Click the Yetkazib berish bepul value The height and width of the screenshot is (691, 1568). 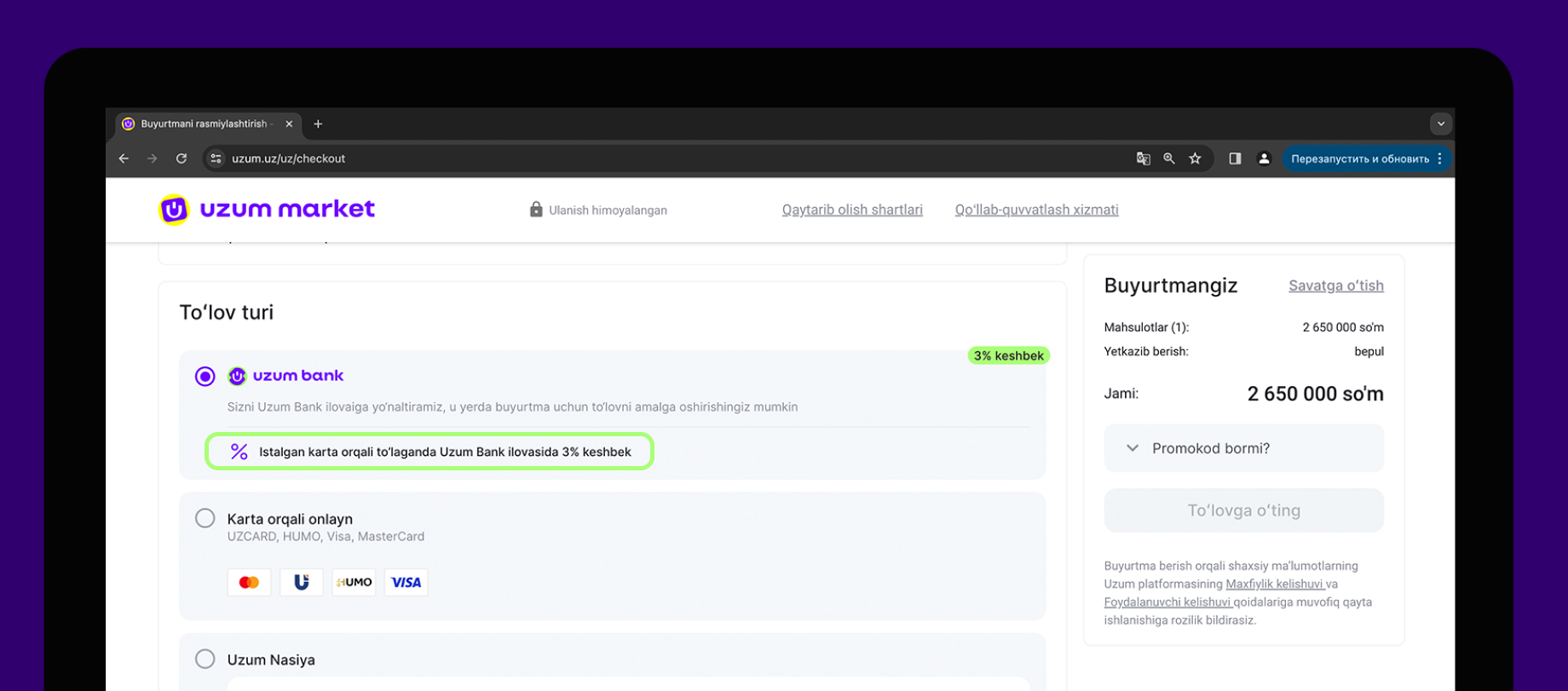1369,351
